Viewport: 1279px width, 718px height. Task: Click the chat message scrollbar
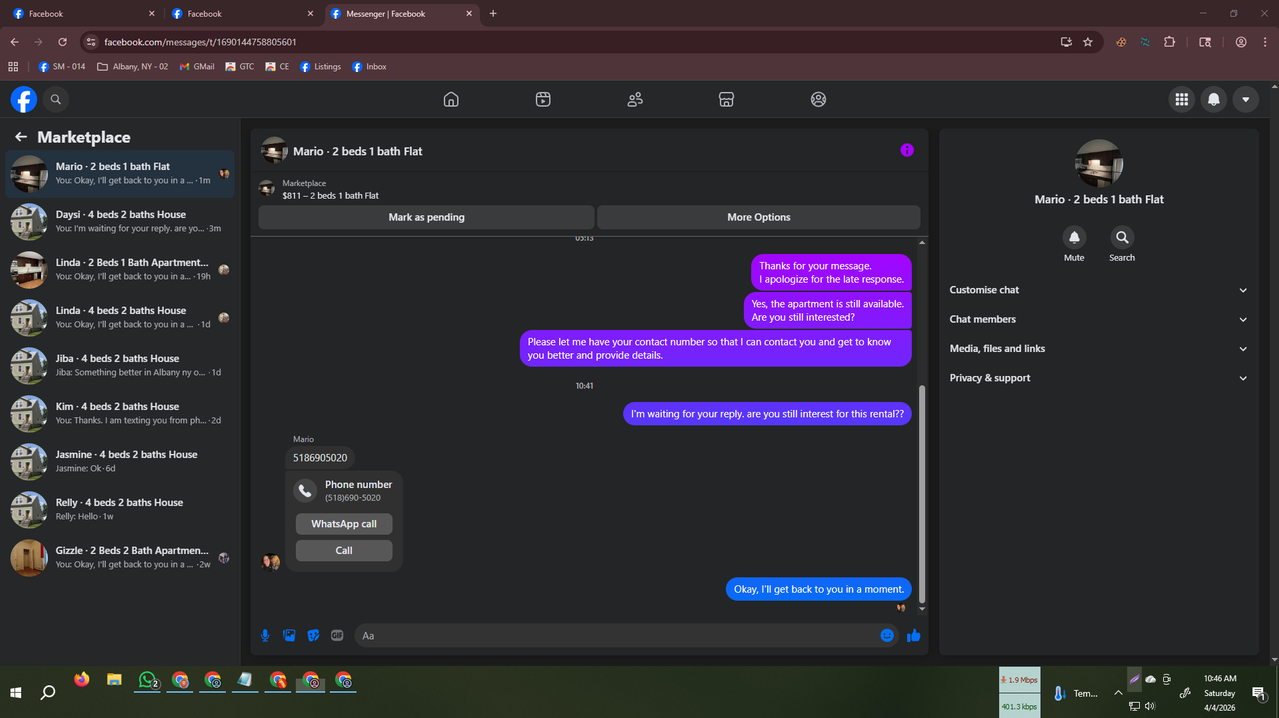tap(922, 495)
